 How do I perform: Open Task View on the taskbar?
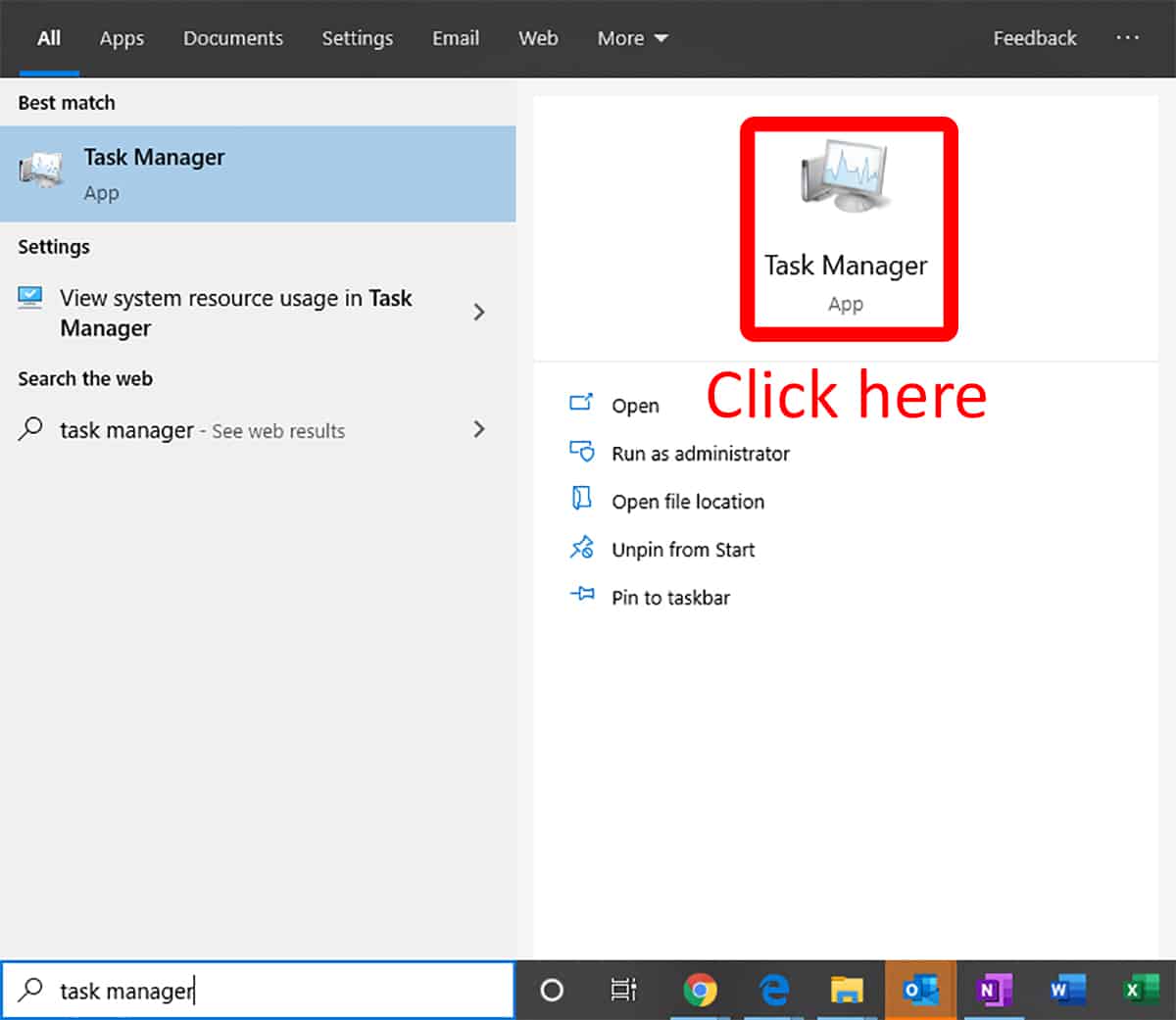coord(623,991)
